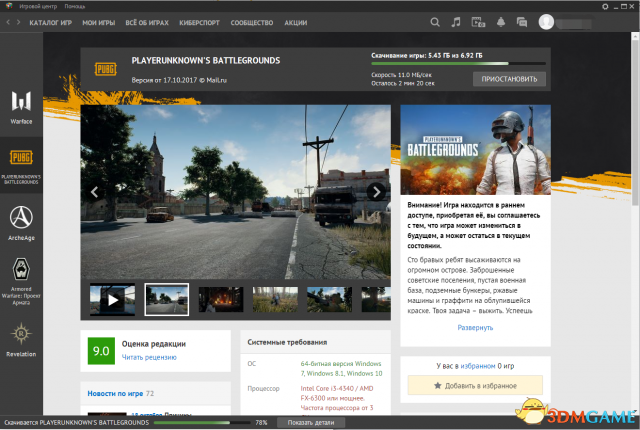Select Warface in the sidebar
640x430 pixels.
[x=21, y=107]
